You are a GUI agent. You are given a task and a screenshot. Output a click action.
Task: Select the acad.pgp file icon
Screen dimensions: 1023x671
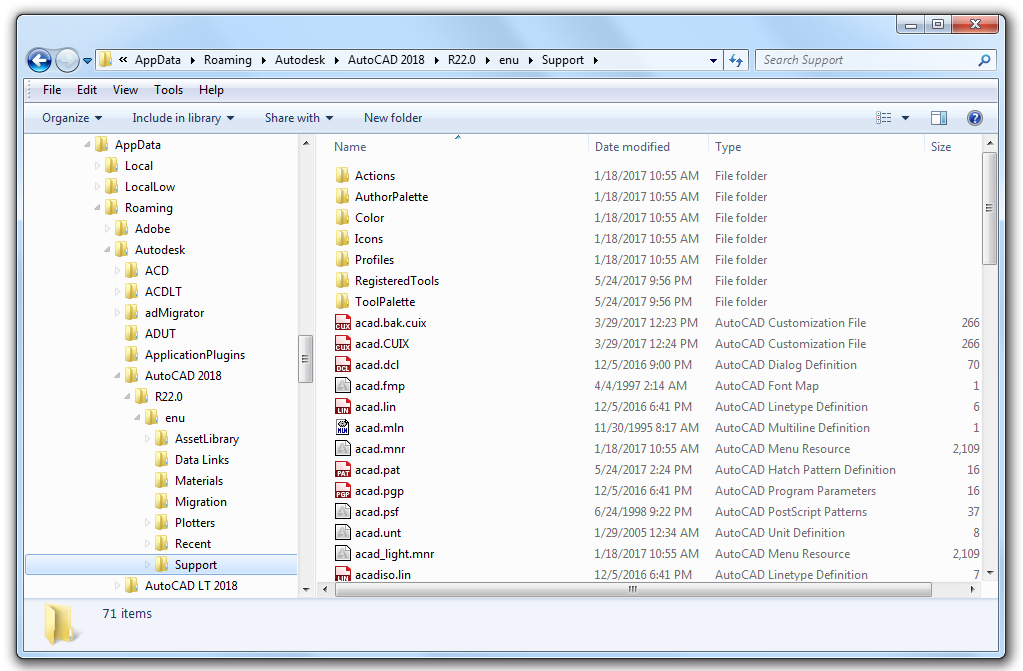(343, 490)
